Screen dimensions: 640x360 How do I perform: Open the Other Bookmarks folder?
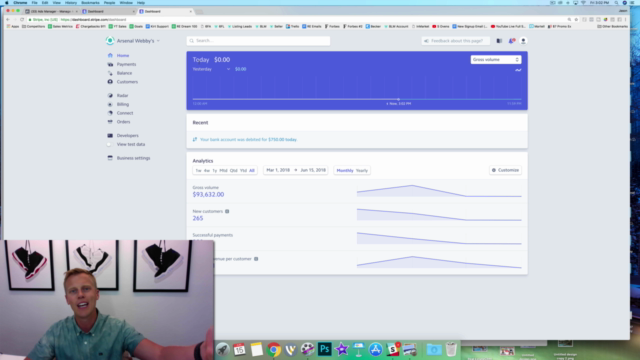[613, 27]
